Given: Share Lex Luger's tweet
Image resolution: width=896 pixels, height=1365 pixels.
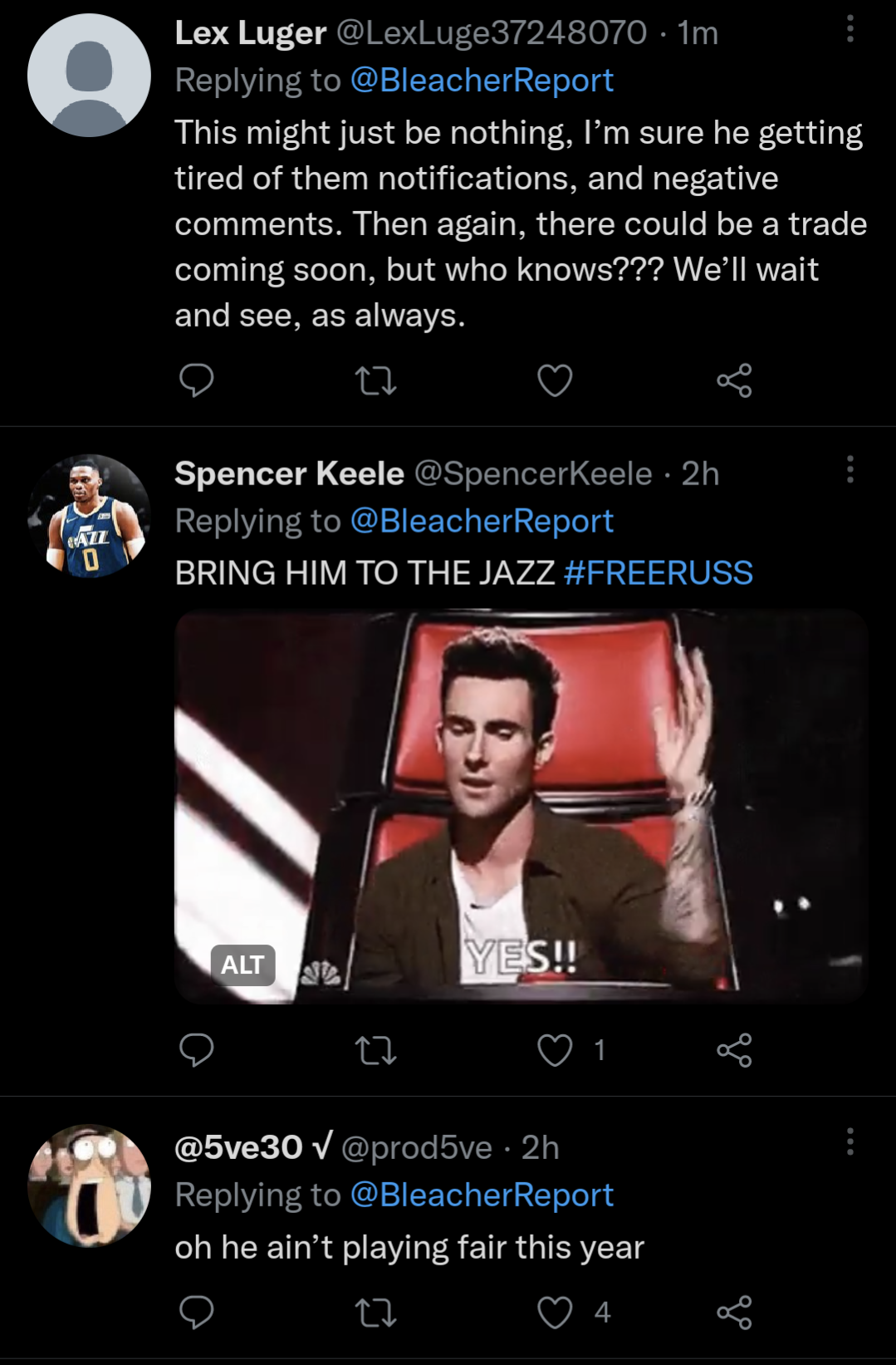Looking at the screenshot, I should tap(734, 381).
